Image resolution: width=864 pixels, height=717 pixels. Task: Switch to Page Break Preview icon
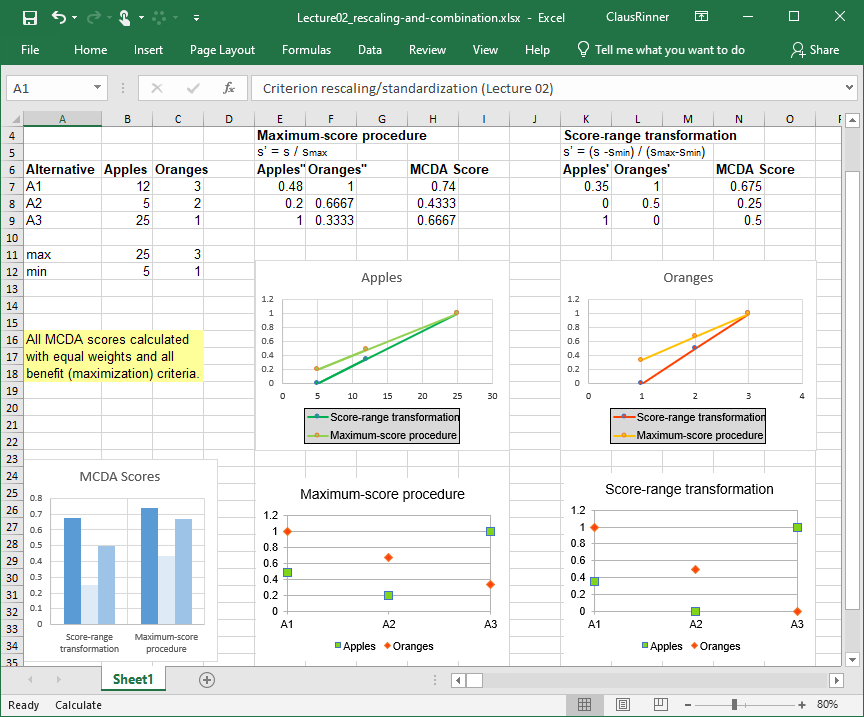[x=661, y=704]
